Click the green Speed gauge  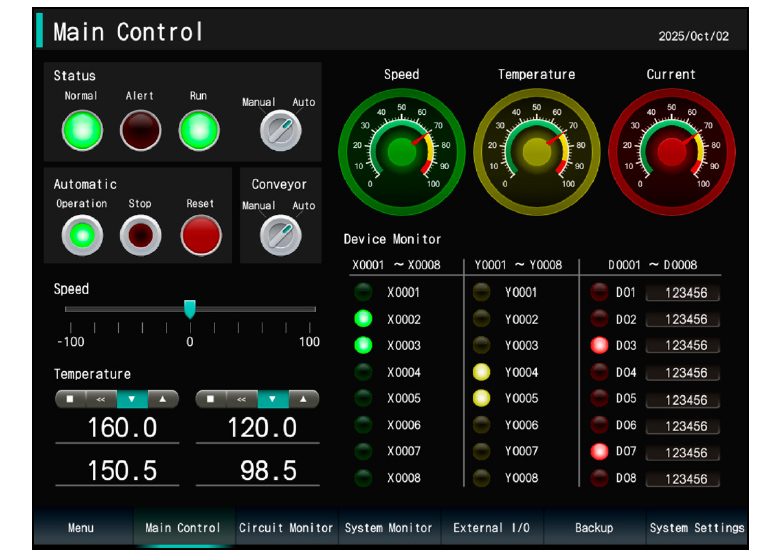tap(401, 151)
